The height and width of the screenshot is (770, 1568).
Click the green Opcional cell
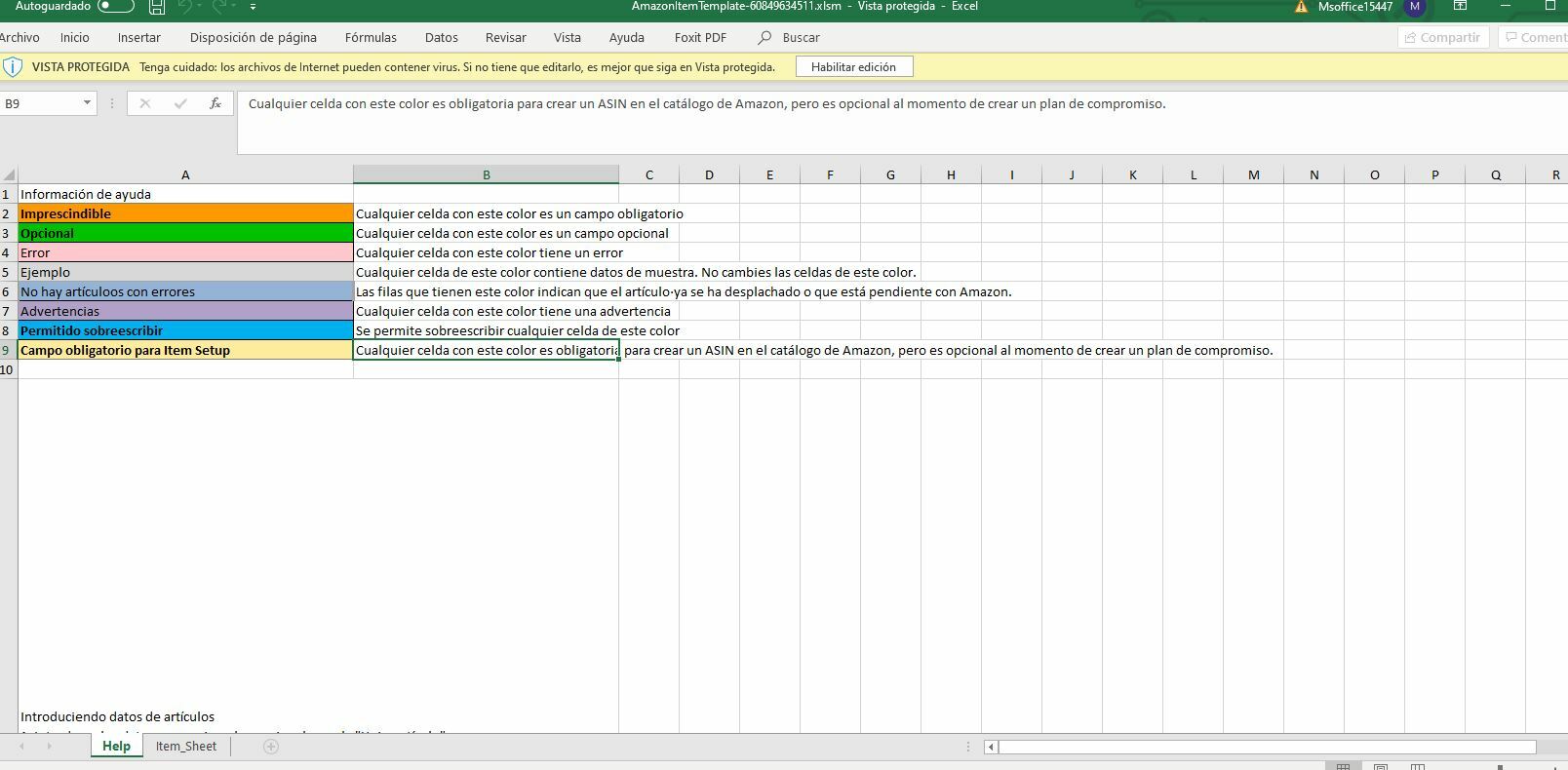pyautogui.click(x=185, y=233)
